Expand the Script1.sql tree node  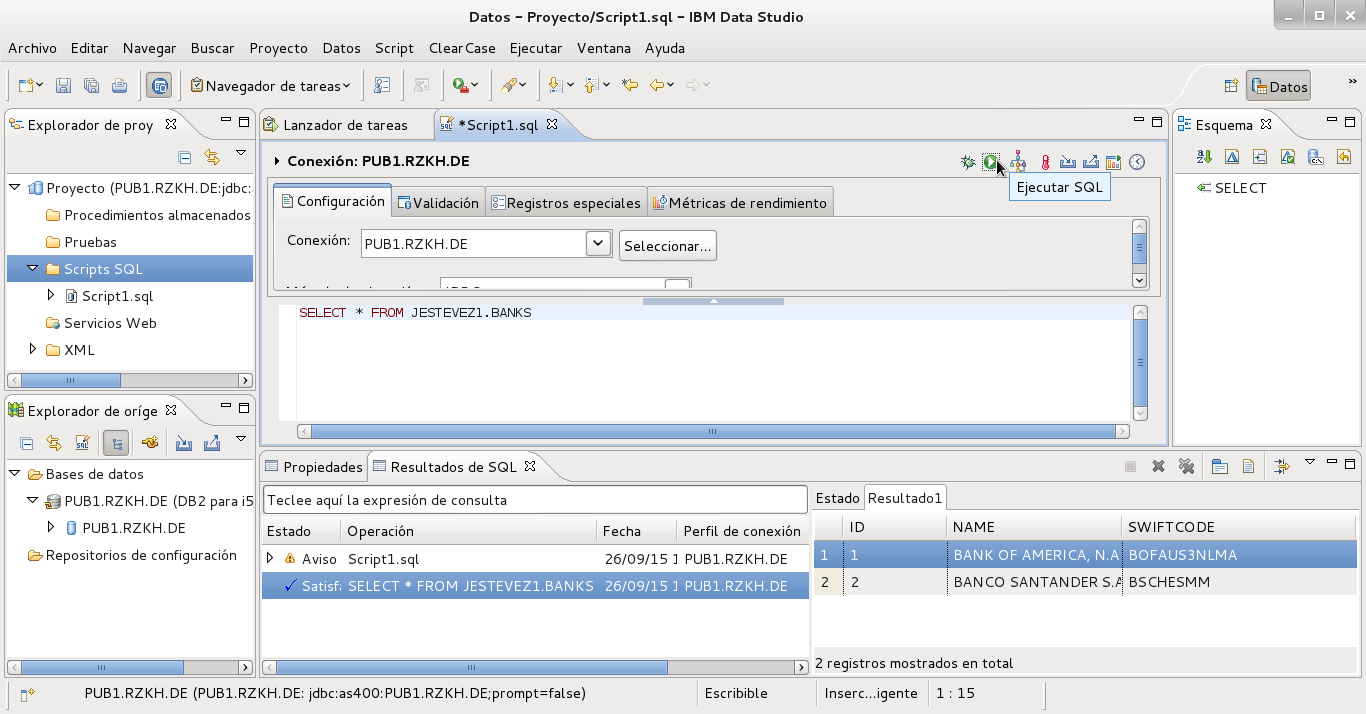[x=51, y=296]
